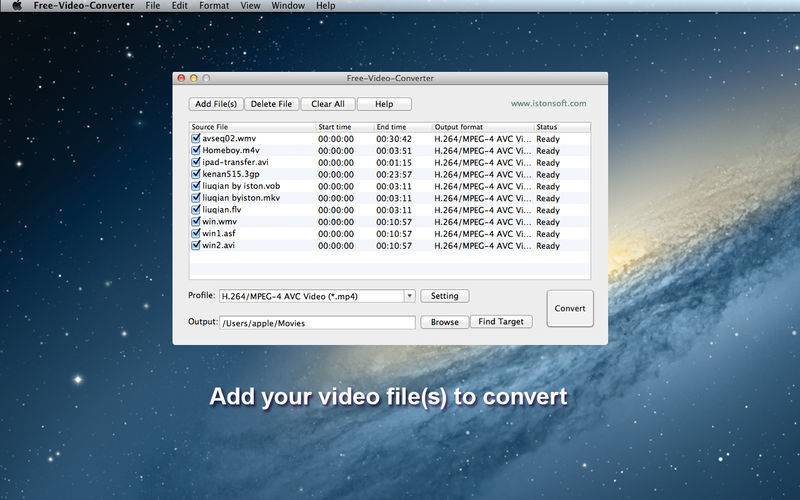This screenshot has width=800, height=500.
Task: Open the View menu
Action: [x=251, y=6]
